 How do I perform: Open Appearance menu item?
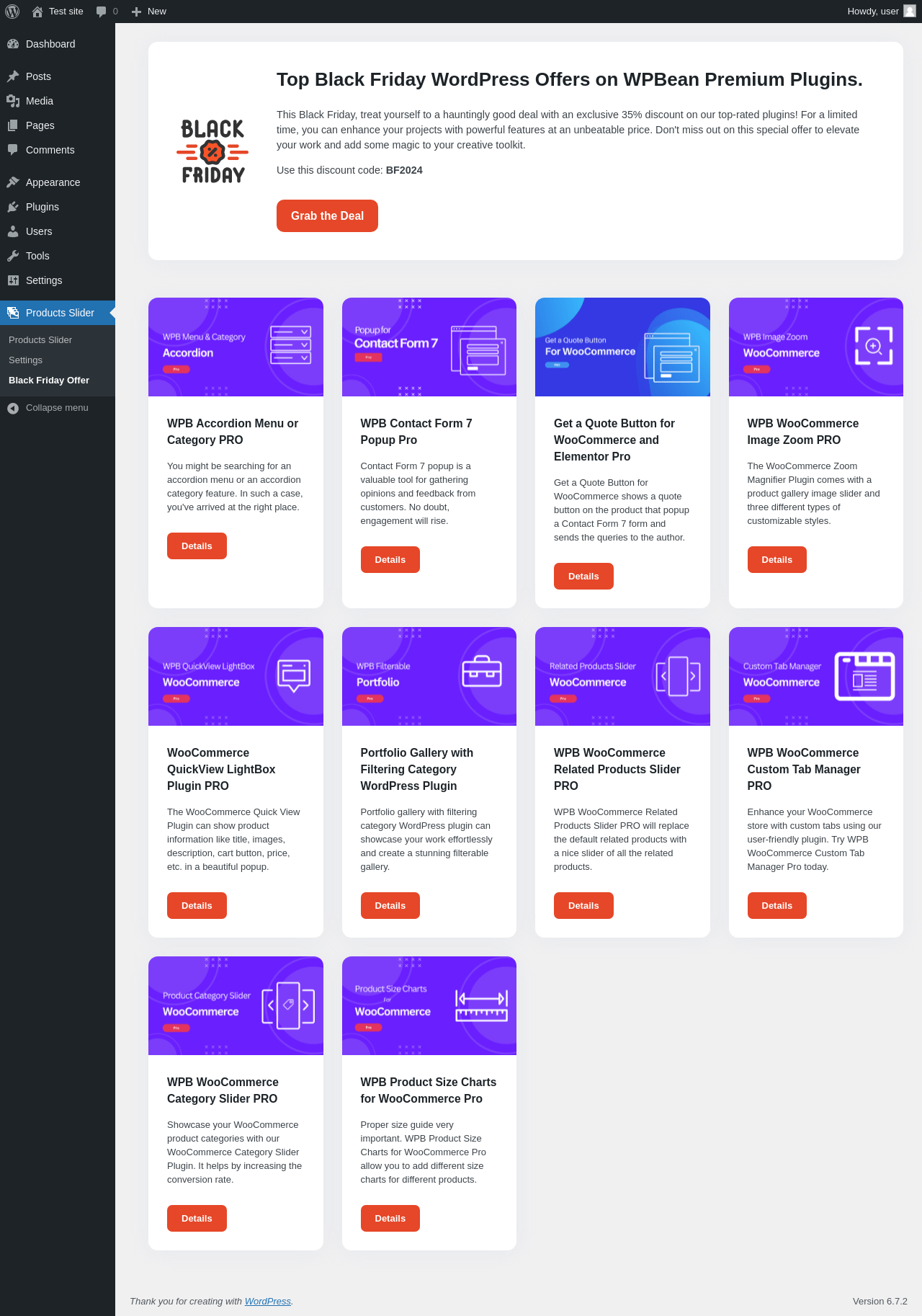(58, 182)
